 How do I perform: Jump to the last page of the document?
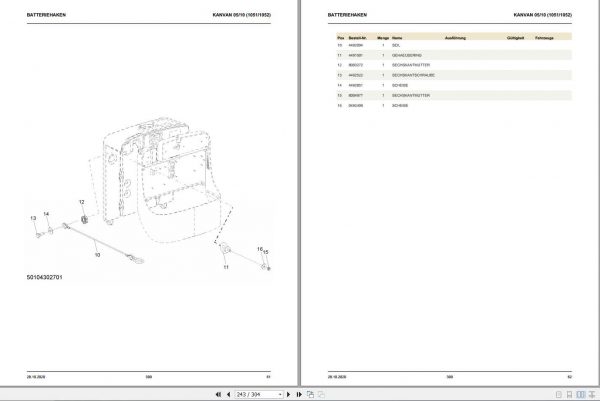click(x=299, y=394)
